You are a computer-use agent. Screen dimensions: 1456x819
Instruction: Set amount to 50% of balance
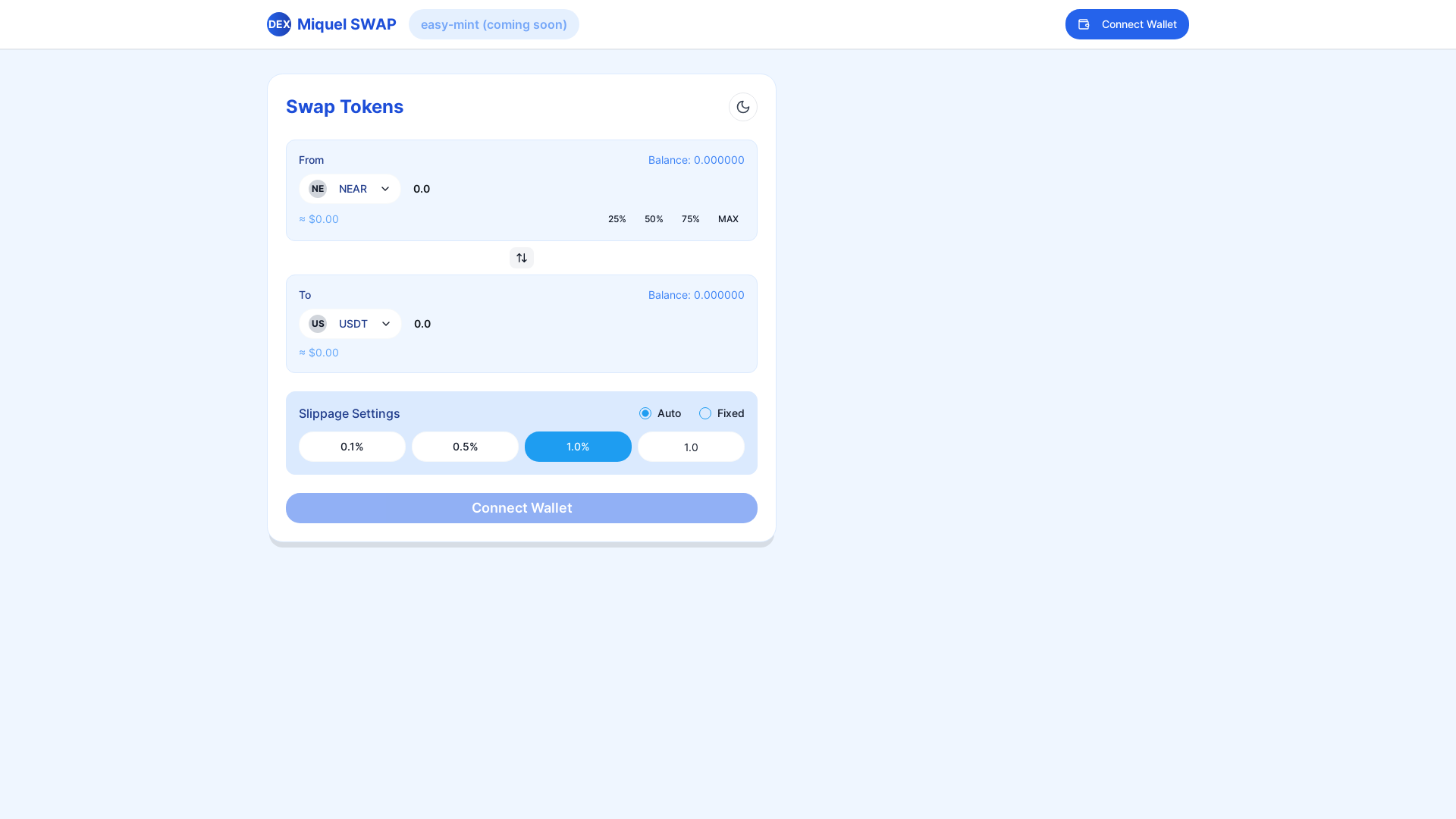click(x=654, y=219)
